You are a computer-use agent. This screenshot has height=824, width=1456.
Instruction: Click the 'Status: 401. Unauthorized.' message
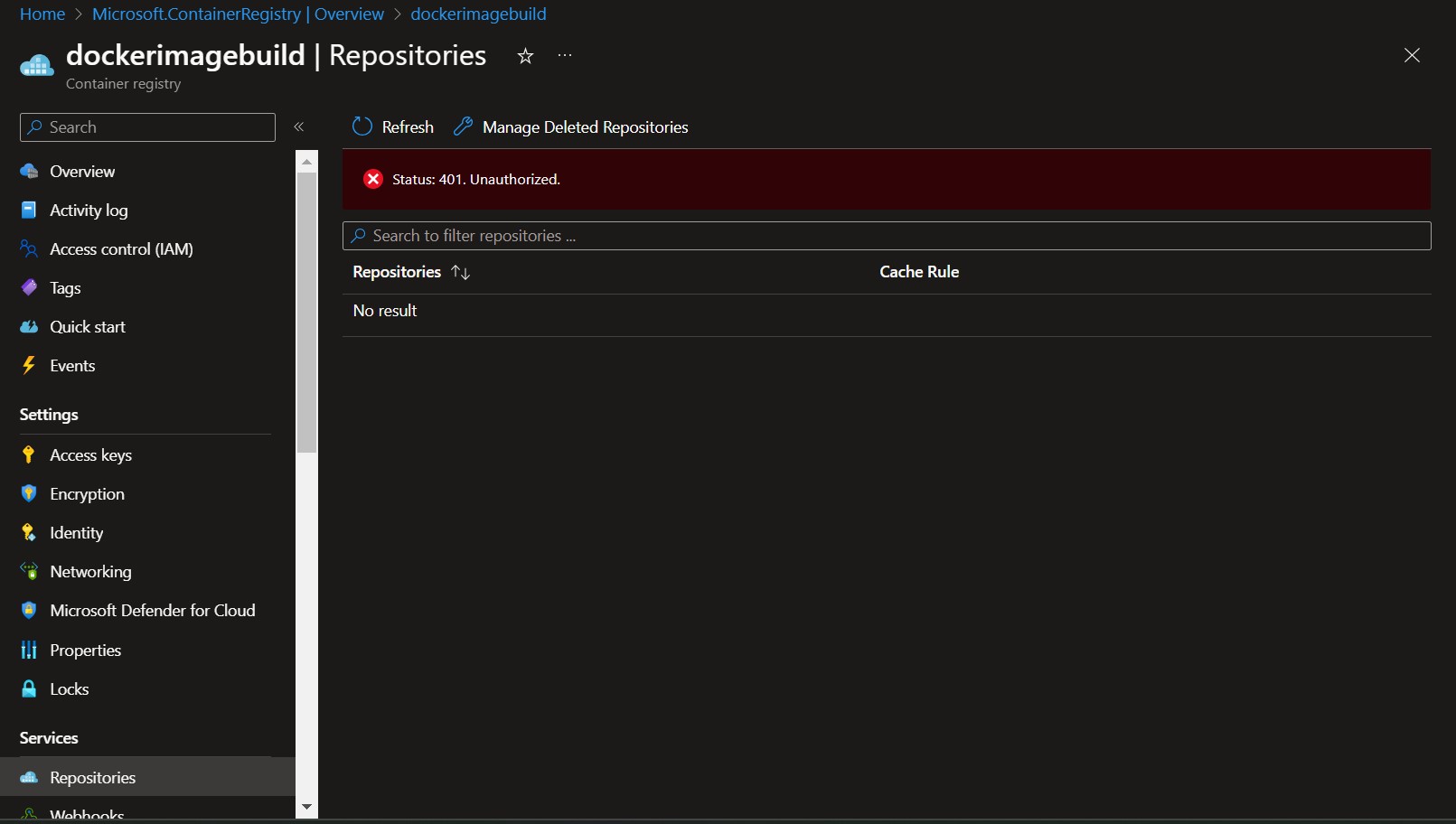pos(476,180)
